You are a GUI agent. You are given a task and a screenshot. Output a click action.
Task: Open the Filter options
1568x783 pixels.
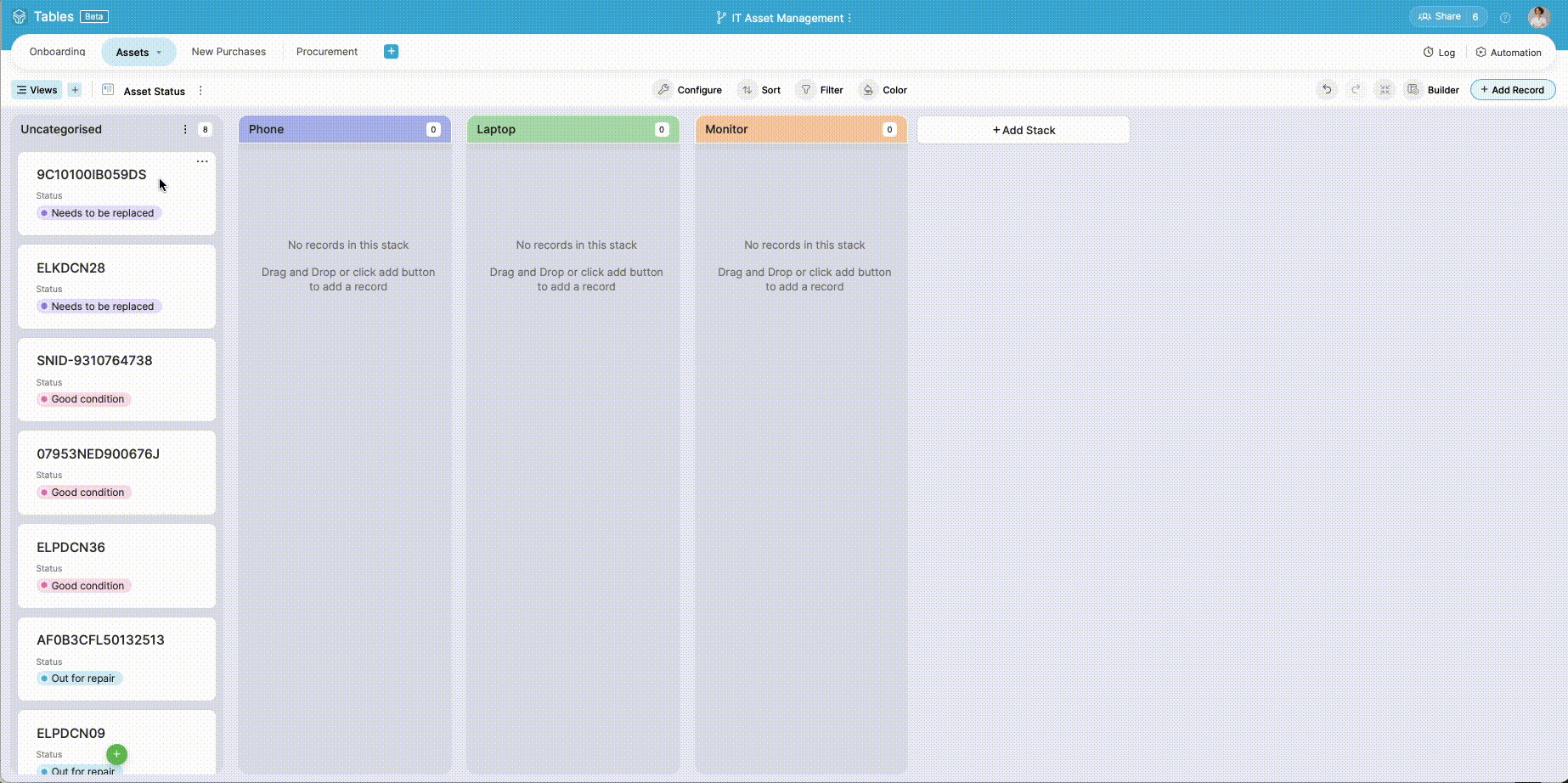click(x=821, y=90)
